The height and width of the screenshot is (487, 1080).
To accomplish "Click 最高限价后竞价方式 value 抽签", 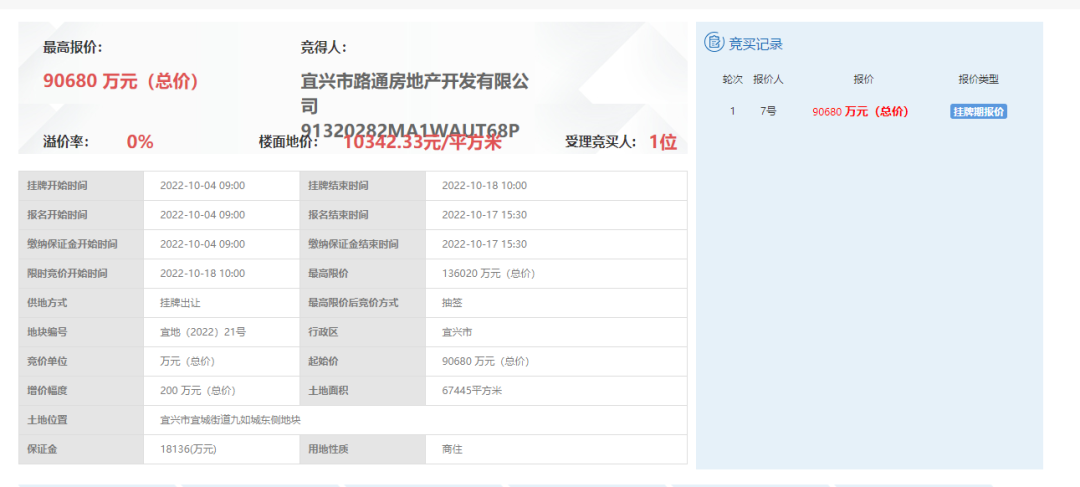I will click(x=452, y=302).
